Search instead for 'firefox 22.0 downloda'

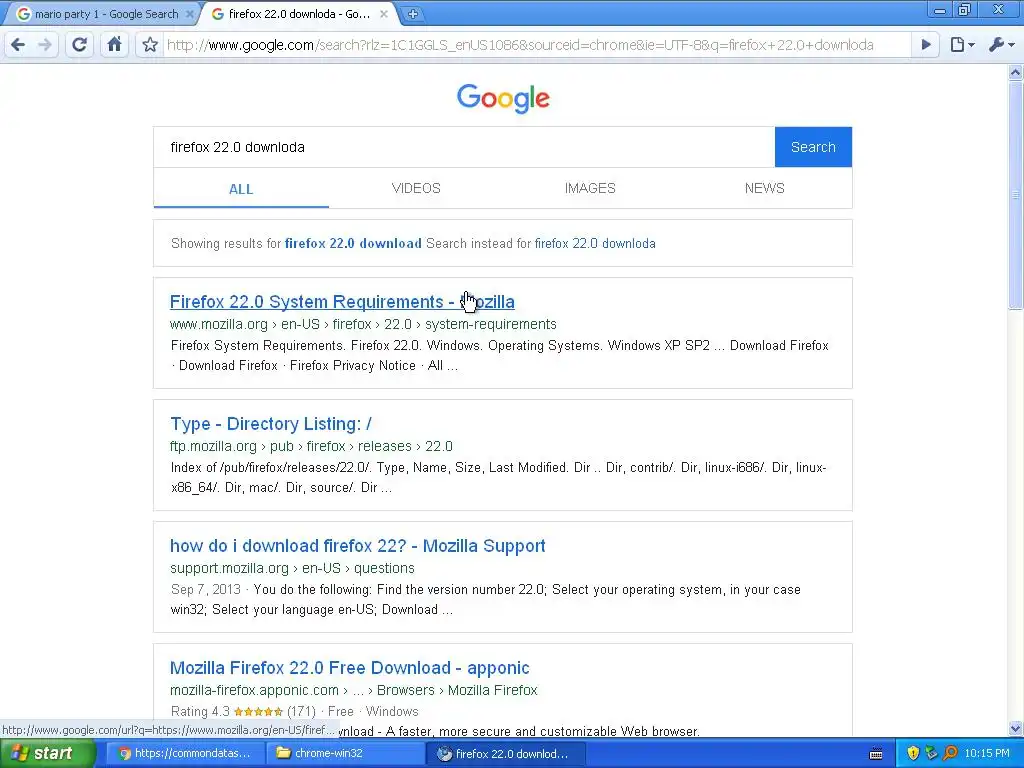tap(595, 244)
